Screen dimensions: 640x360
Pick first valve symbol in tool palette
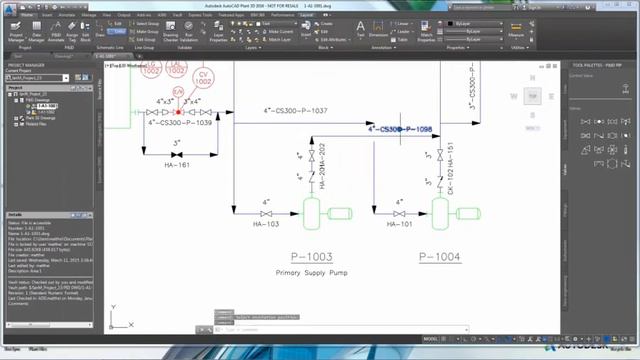[x=585, y=122]
